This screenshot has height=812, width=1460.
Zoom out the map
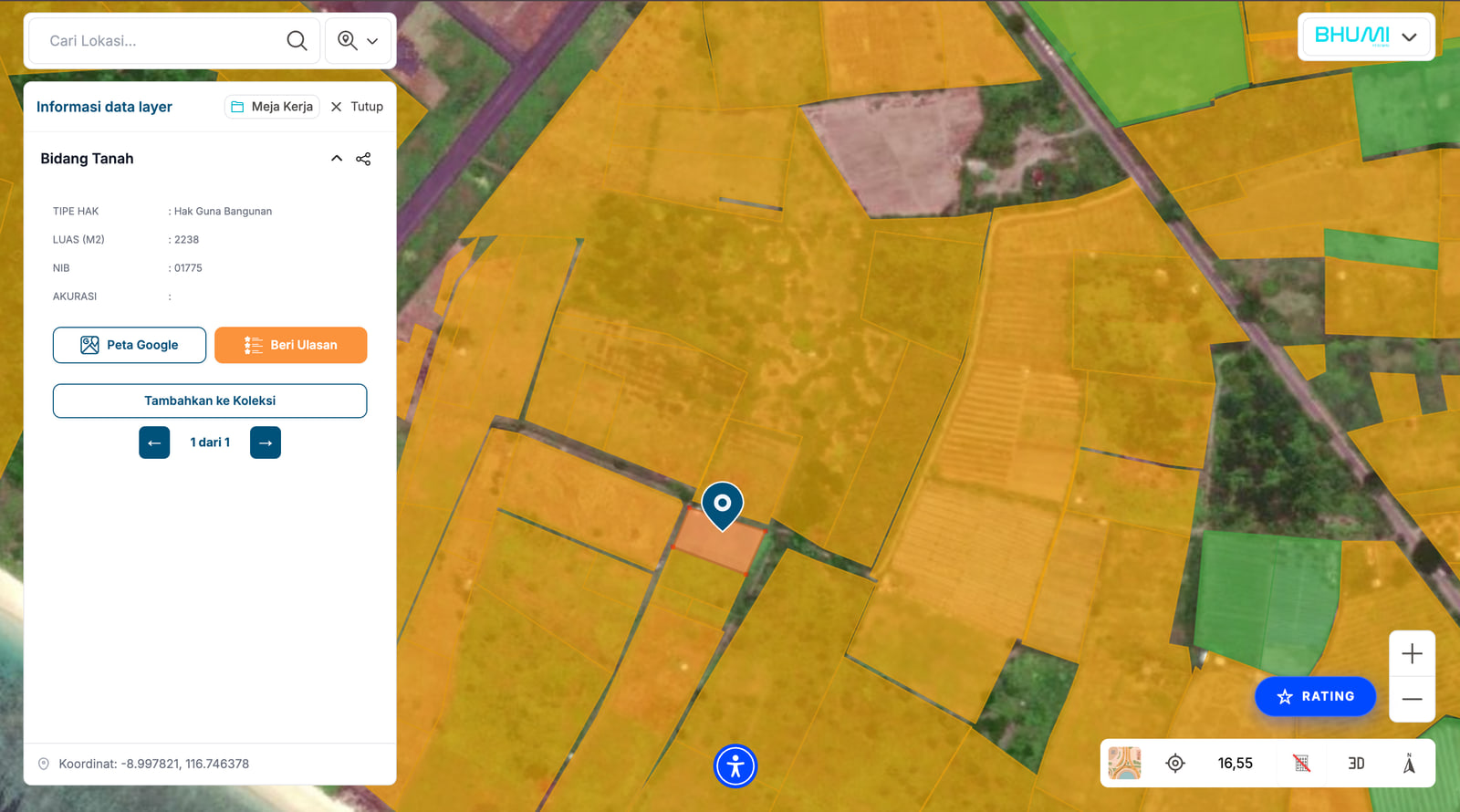point(1412,699)
